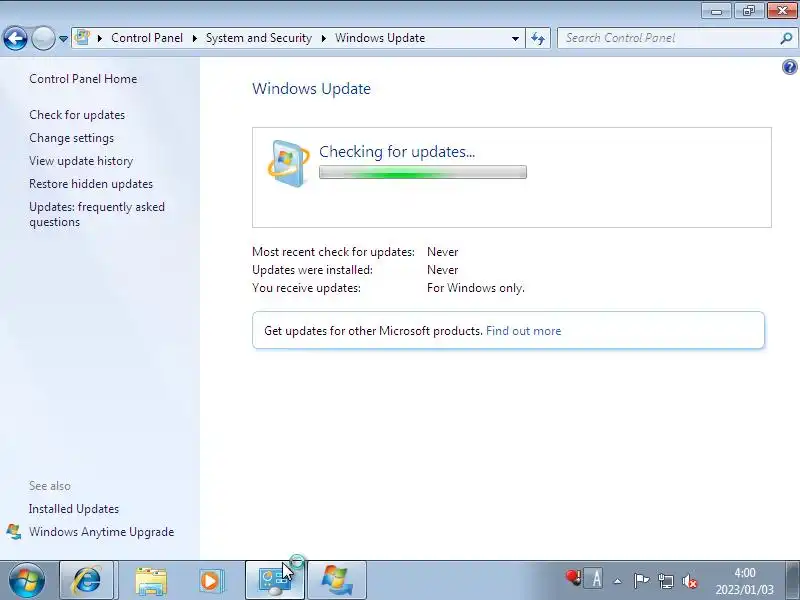Open Windows Anytime Upgrade link
The height and width of the screenshot is (600, 800).
pos(102,532)
